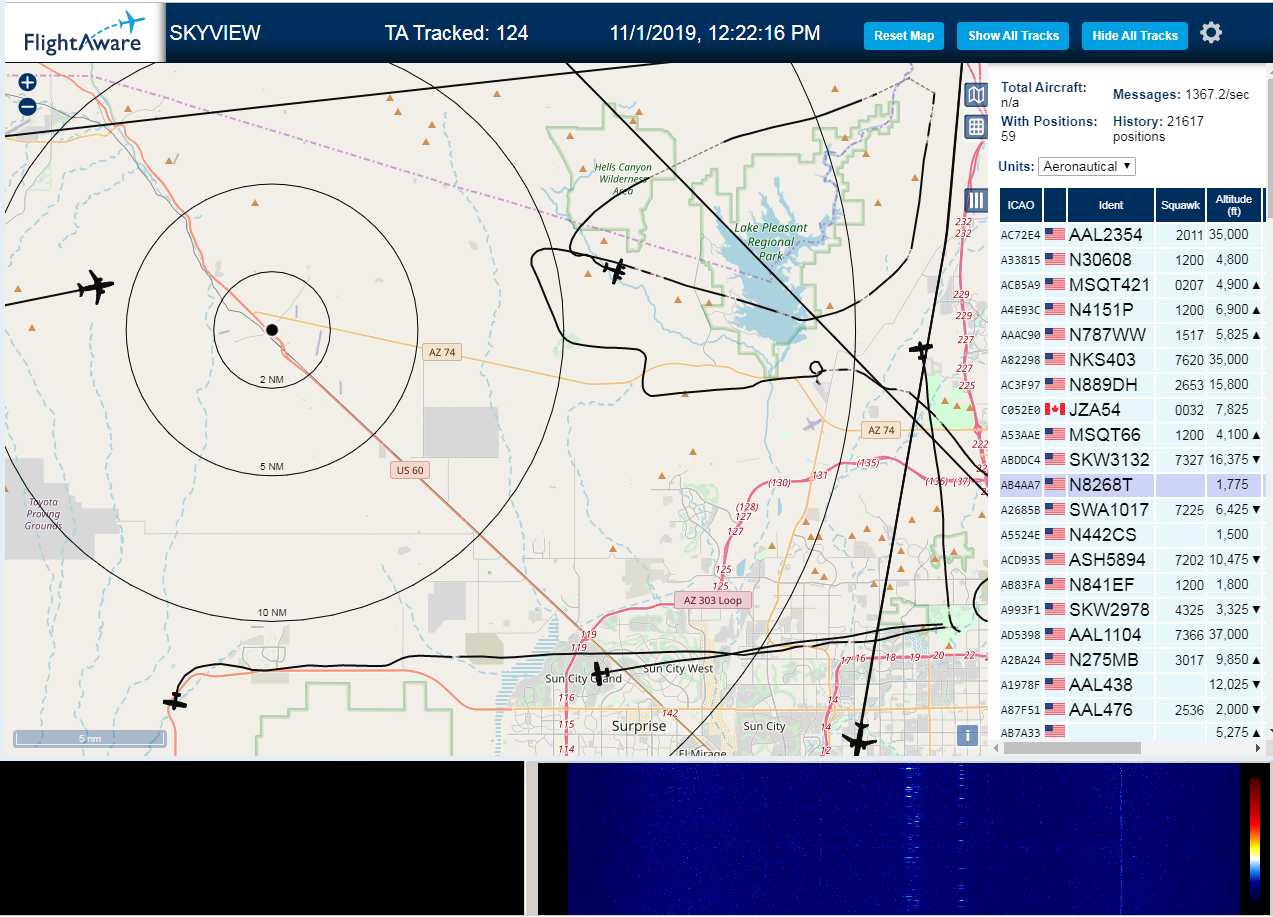
Task: Select the JZA54 aircraft row
Action: pyautogui.click(x=1131, y=409)
